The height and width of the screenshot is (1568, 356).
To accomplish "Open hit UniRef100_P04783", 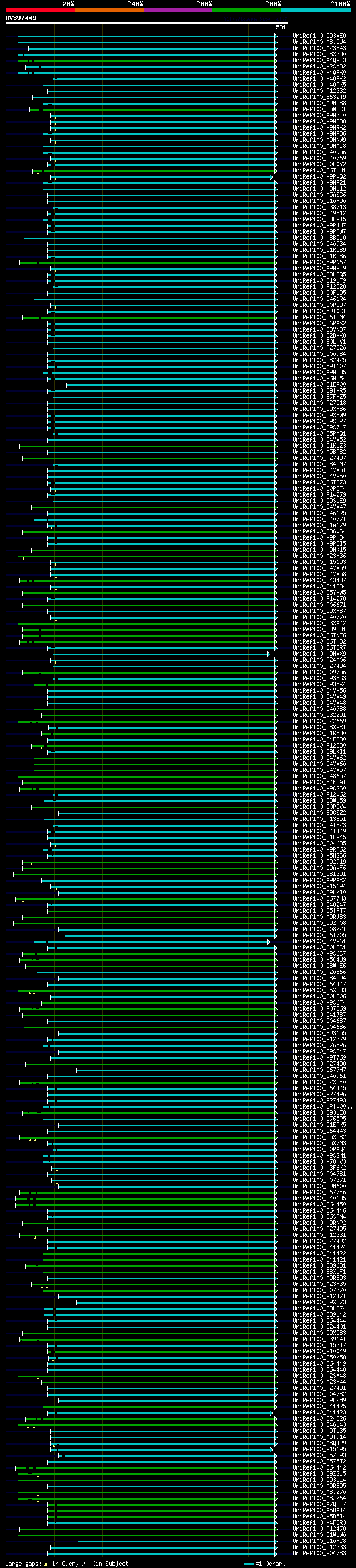I will 319,1553.
